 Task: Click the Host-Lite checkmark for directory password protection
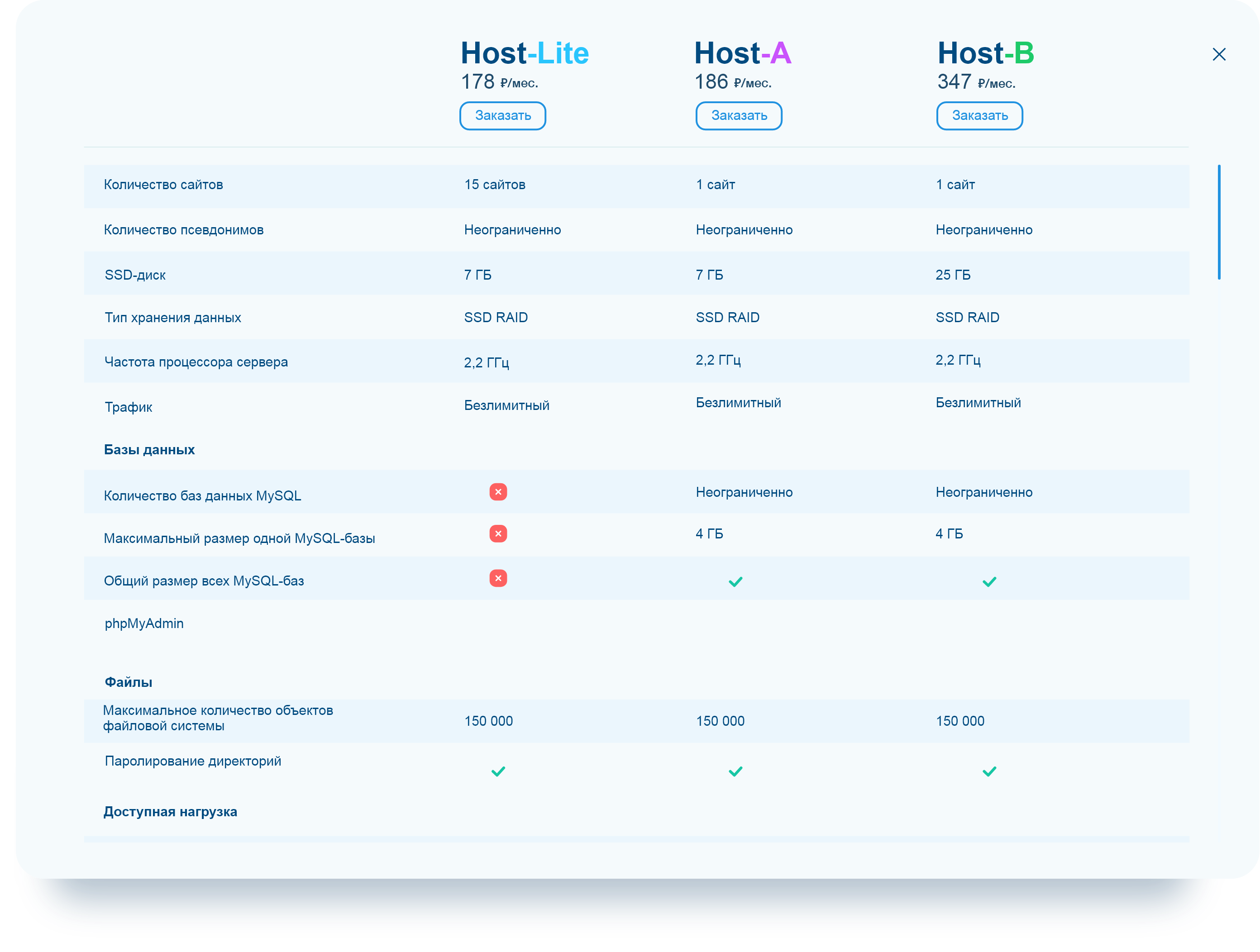[498, 772]
